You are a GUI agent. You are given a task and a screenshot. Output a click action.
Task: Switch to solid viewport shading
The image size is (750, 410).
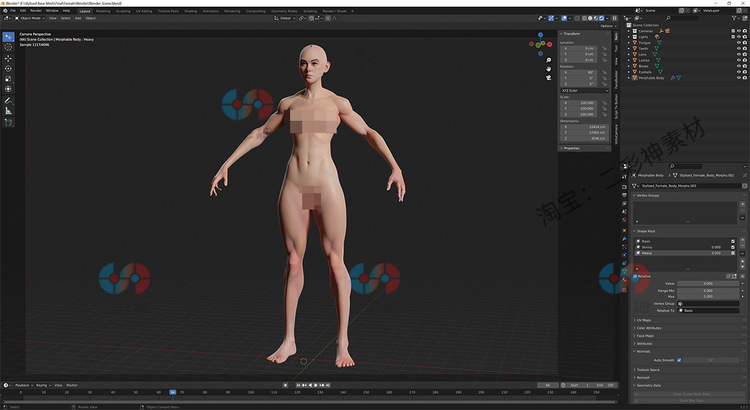click(590, 18)
